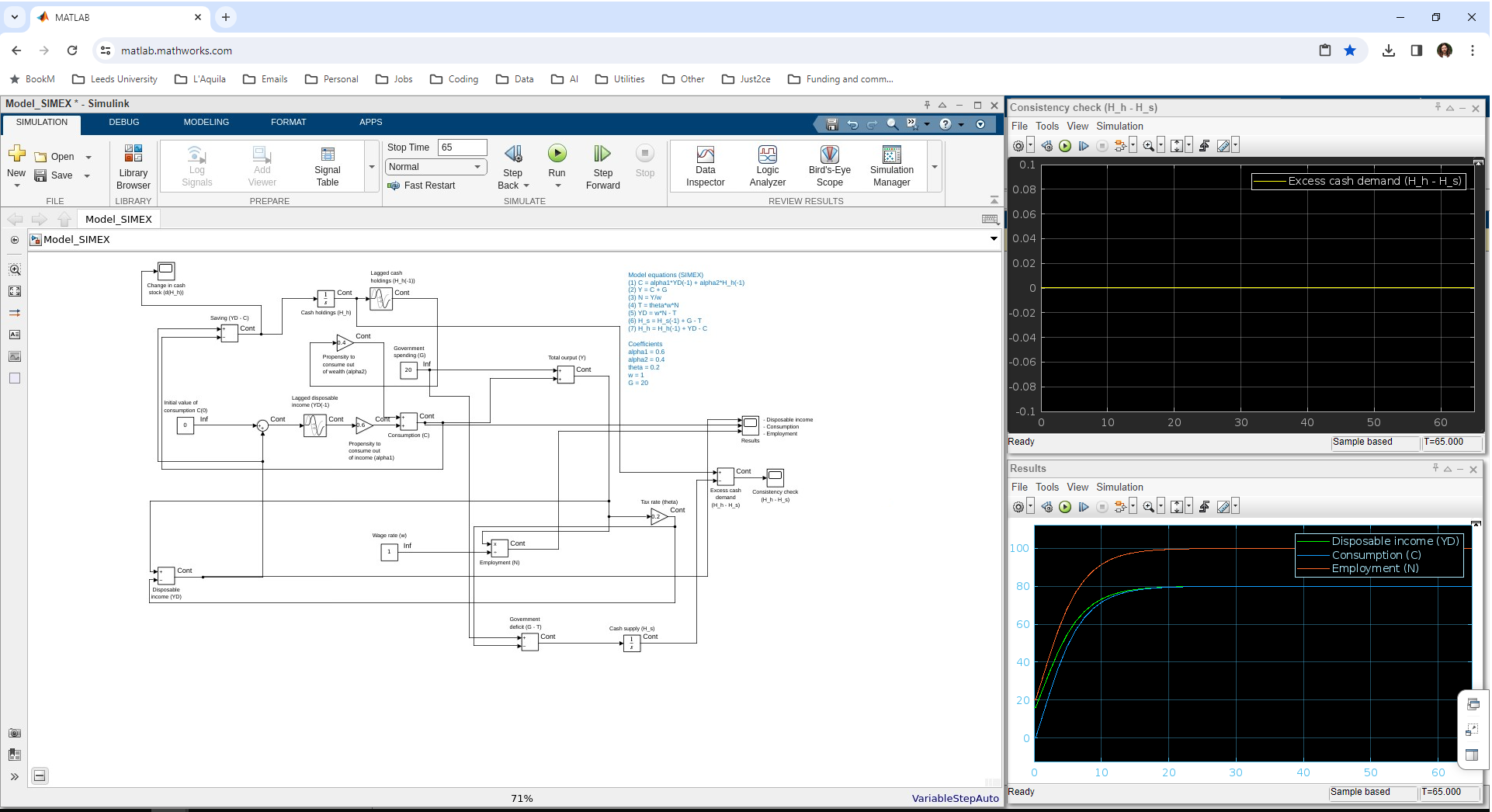Open the Simulation Manager
This screenshot has width=1492, height=812.
click(891, 166)
